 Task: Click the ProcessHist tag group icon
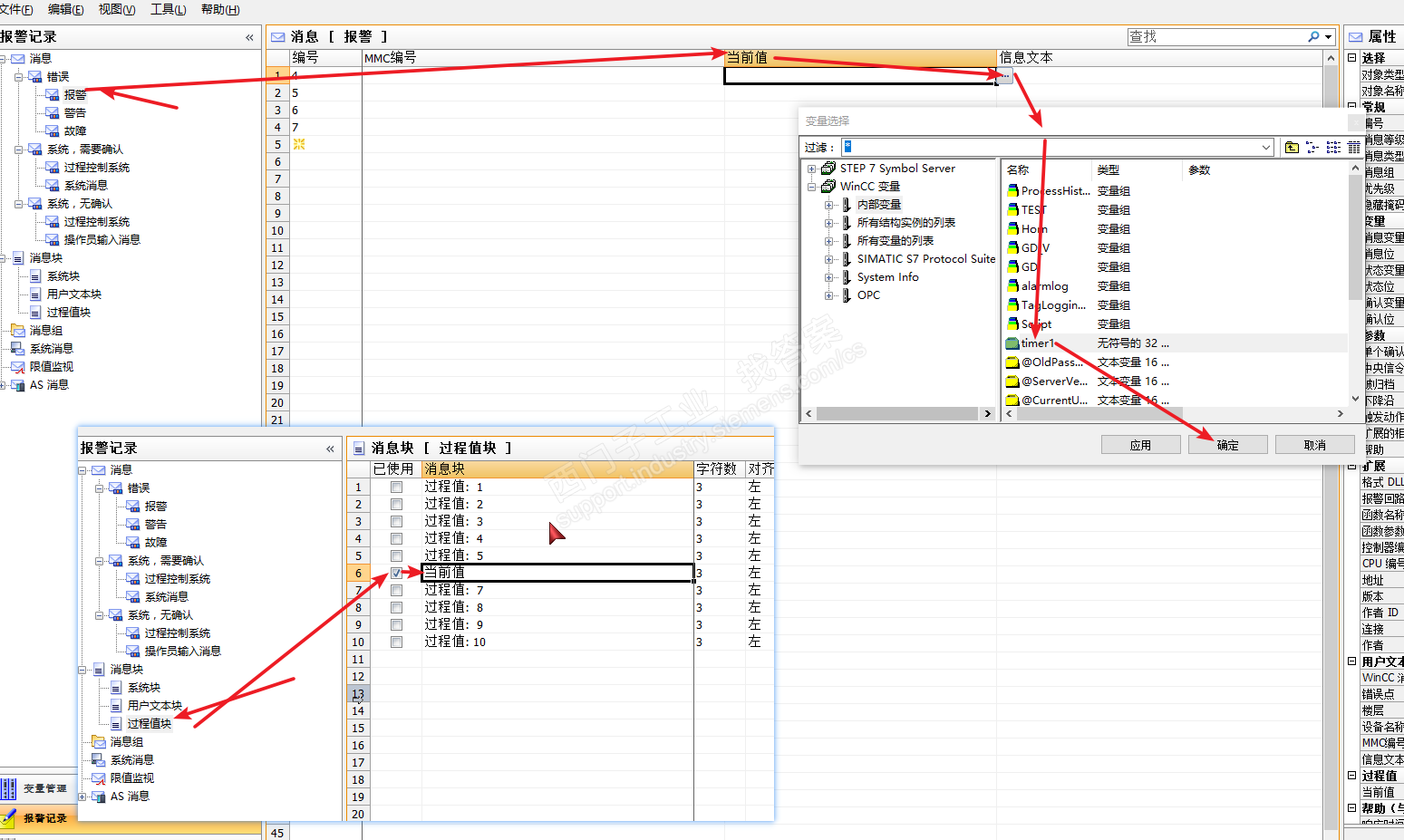1013,191
